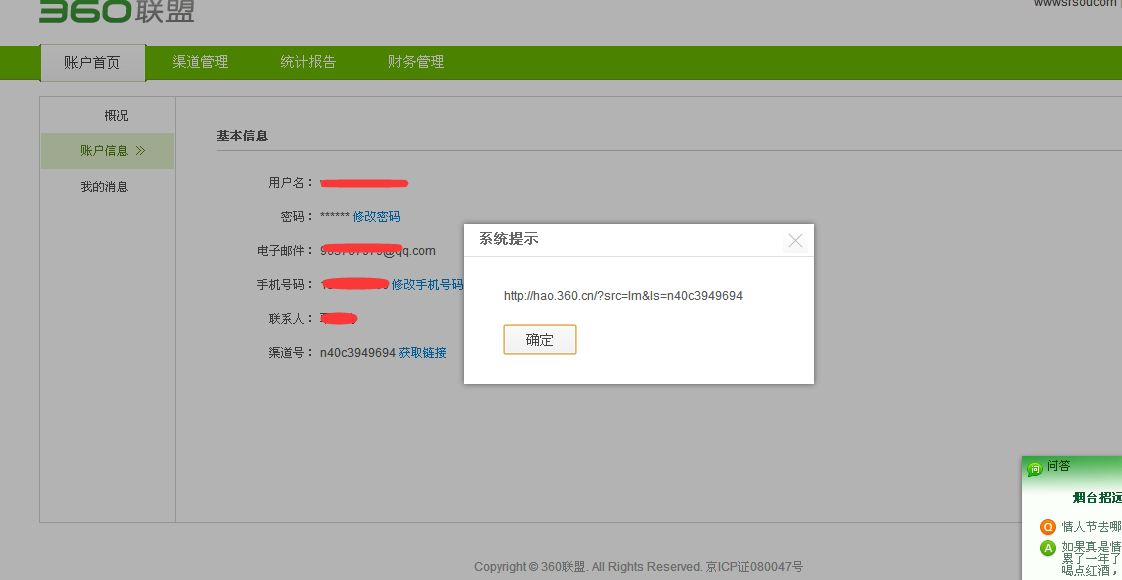The image size is (1122, 580).
Task: Click the 系统提示 dialog title bar
Action: [x=620, y=240]
